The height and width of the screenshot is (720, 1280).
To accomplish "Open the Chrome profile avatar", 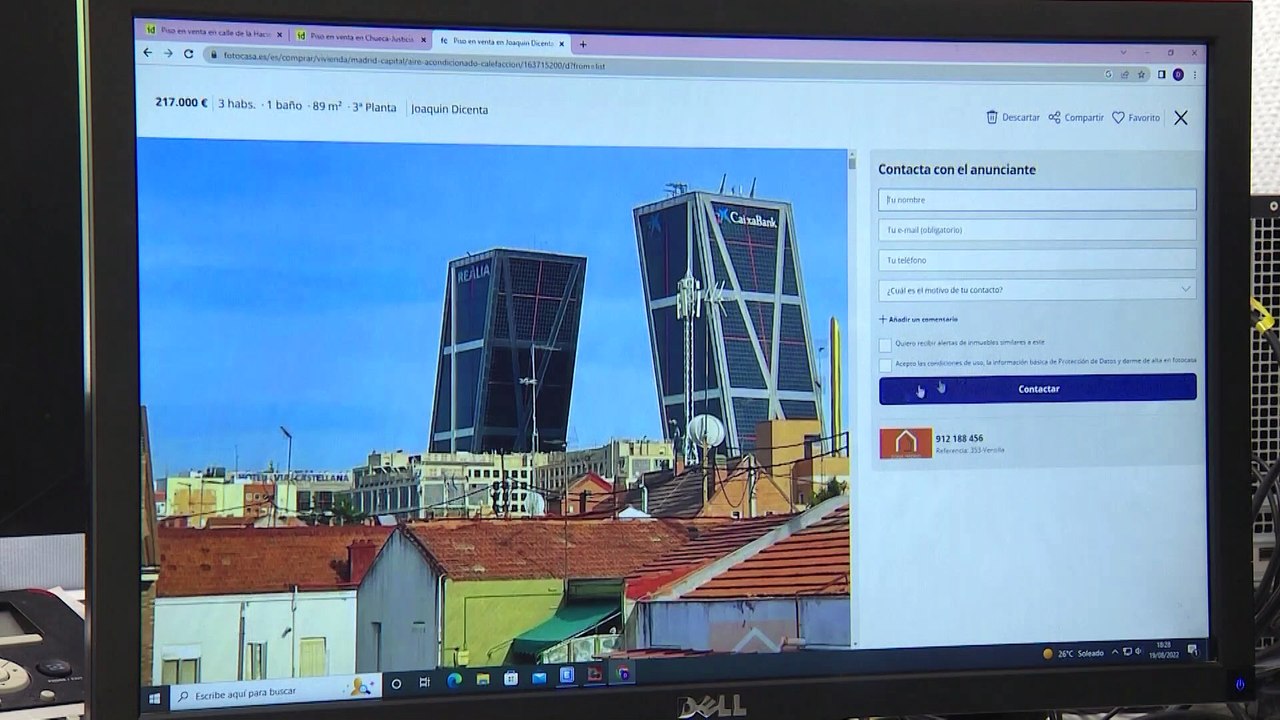I will [x=1178, y=75].
